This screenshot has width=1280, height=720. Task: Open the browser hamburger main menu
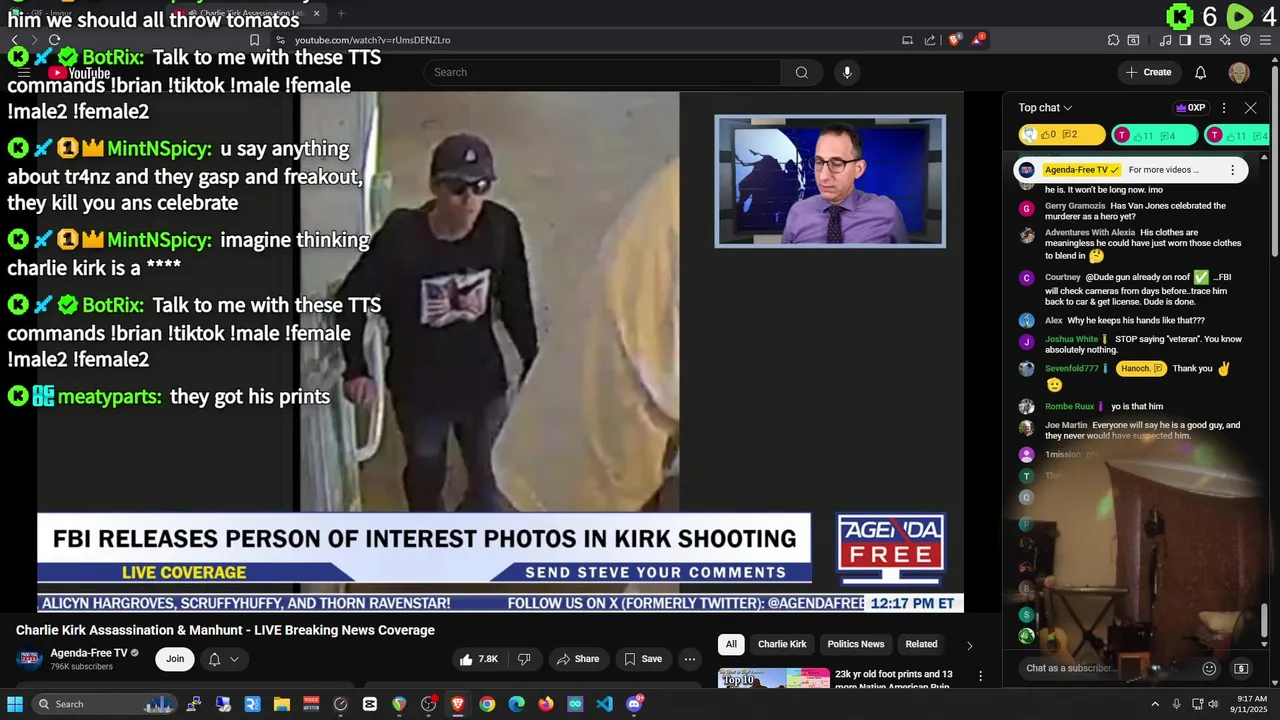point(1265,40)
